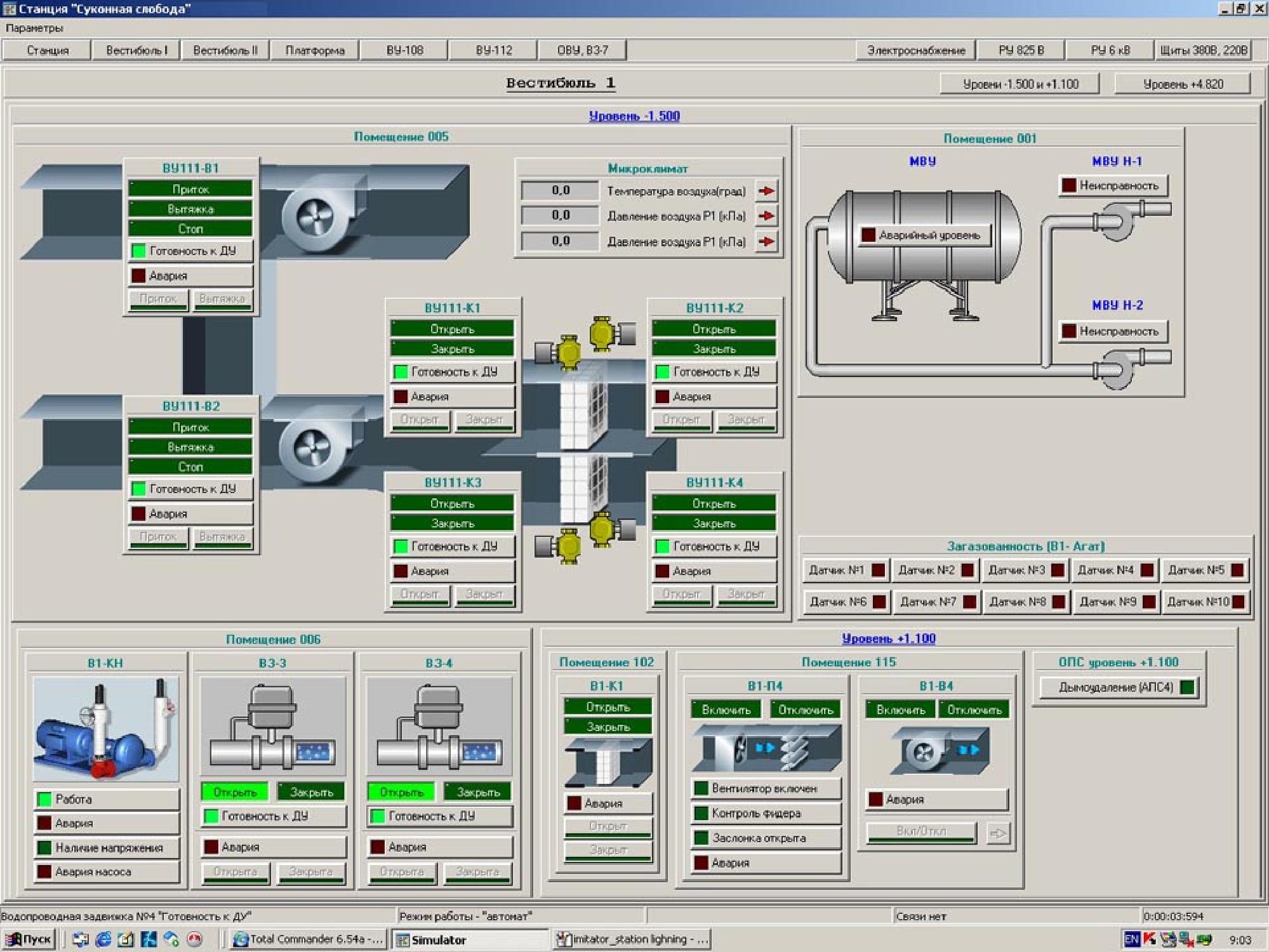Click red arrow next to Температура воздуха
The image size is (1269, 952).
pos(766,190)
